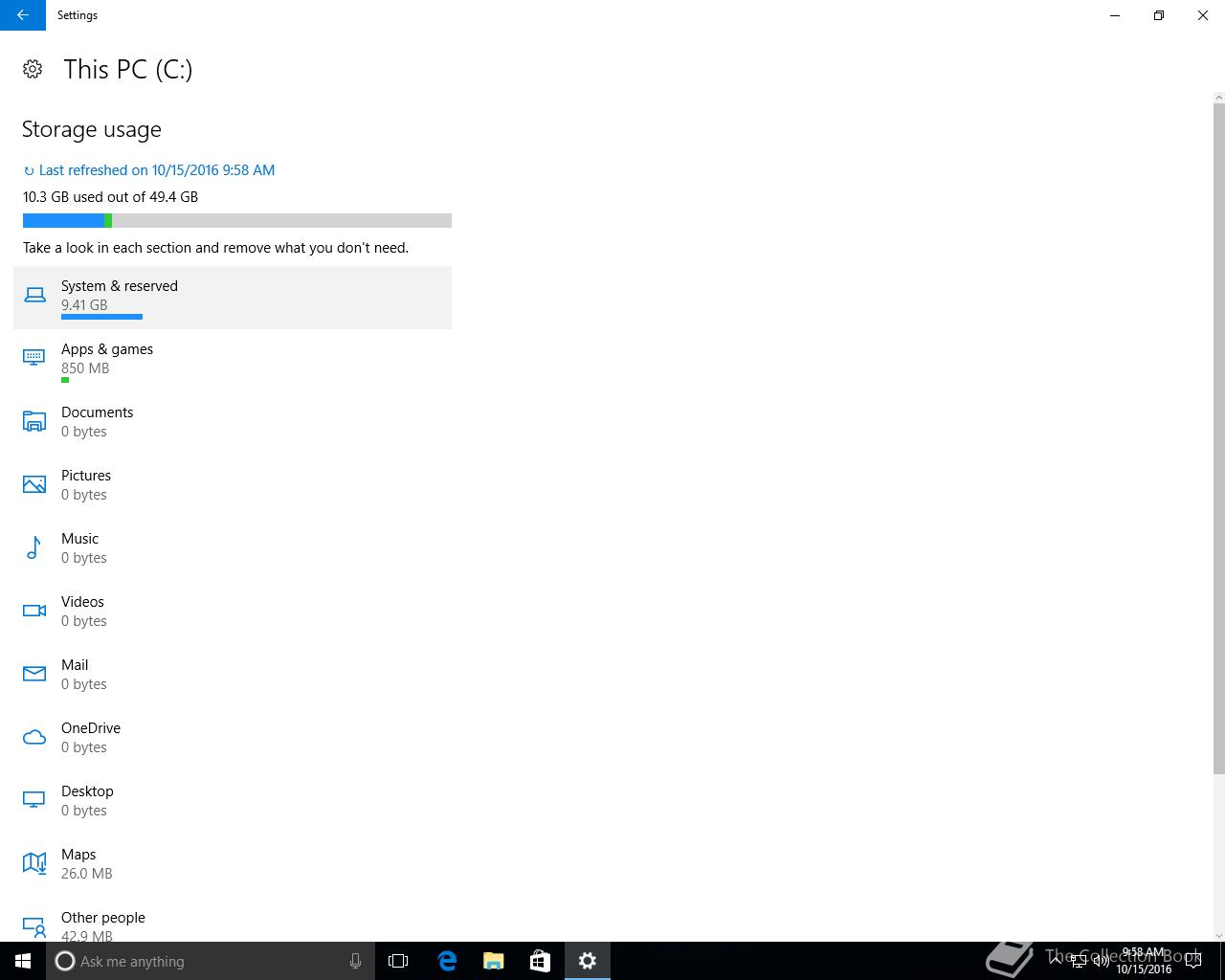Screen dimensions: 1225x980
Task: Click the Ask me anything search box
Action: point(211,961)
